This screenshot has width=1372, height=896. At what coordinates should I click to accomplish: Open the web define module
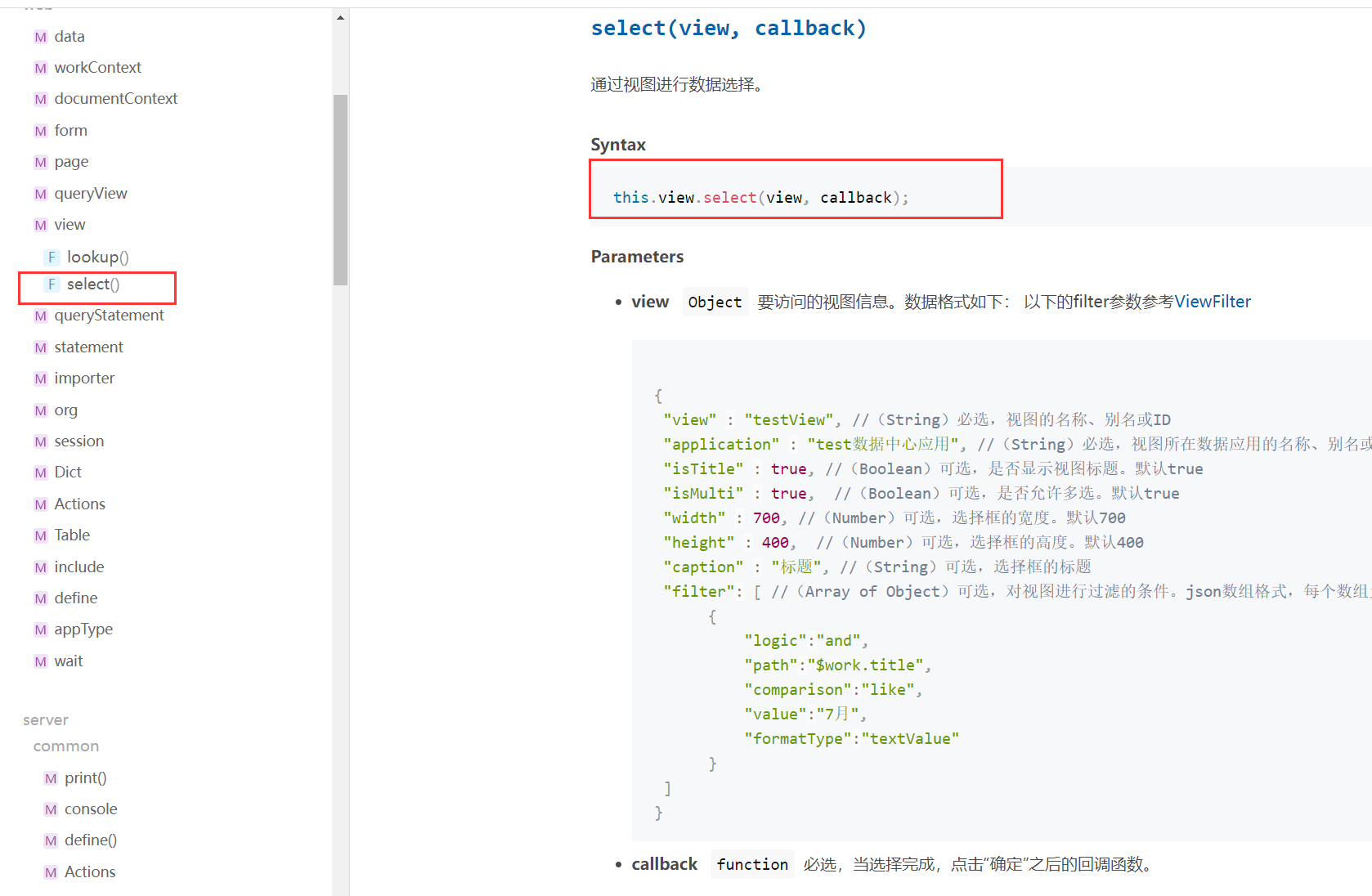(x=76, y=598)
